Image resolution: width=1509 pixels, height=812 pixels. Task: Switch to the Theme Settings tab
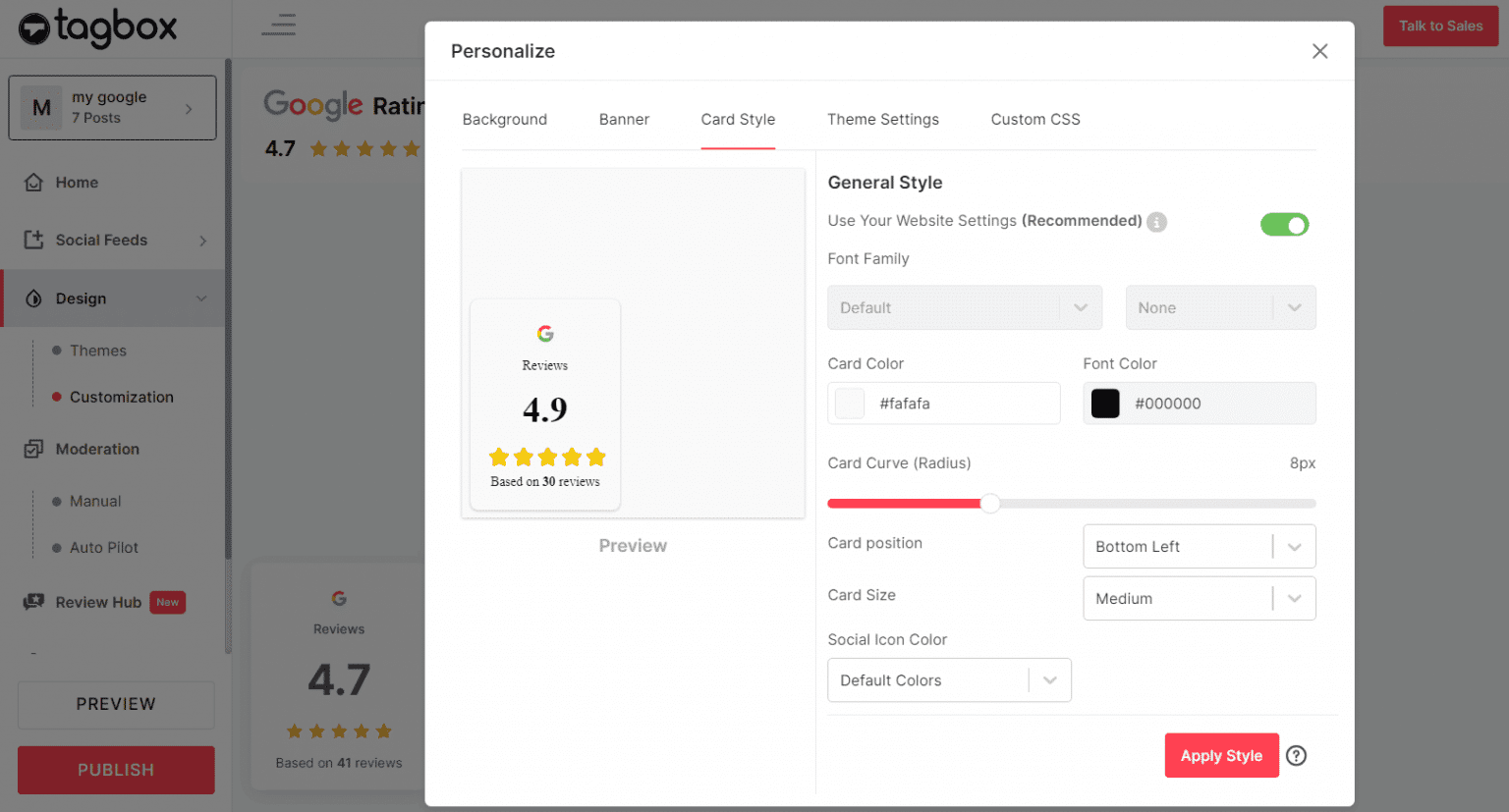[x=882, y=119]
